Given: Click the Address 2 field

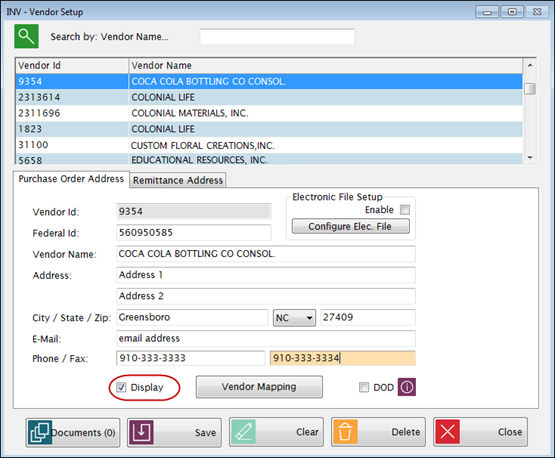Looking at the screenshot, I should pyautogui.click(x=266, y=296).
